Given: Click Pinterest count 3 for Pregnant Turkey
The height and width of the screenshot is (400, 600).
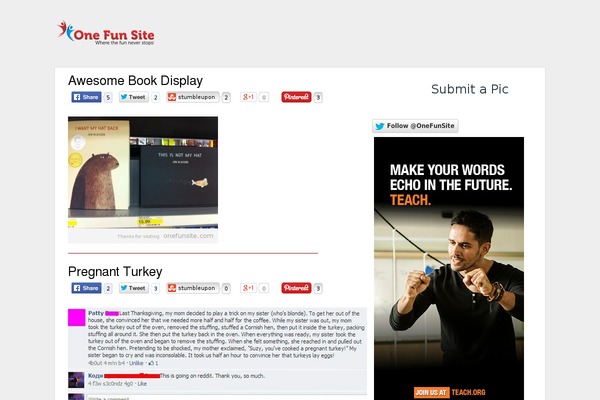Looking at the screenshot, I should [318, 289].
